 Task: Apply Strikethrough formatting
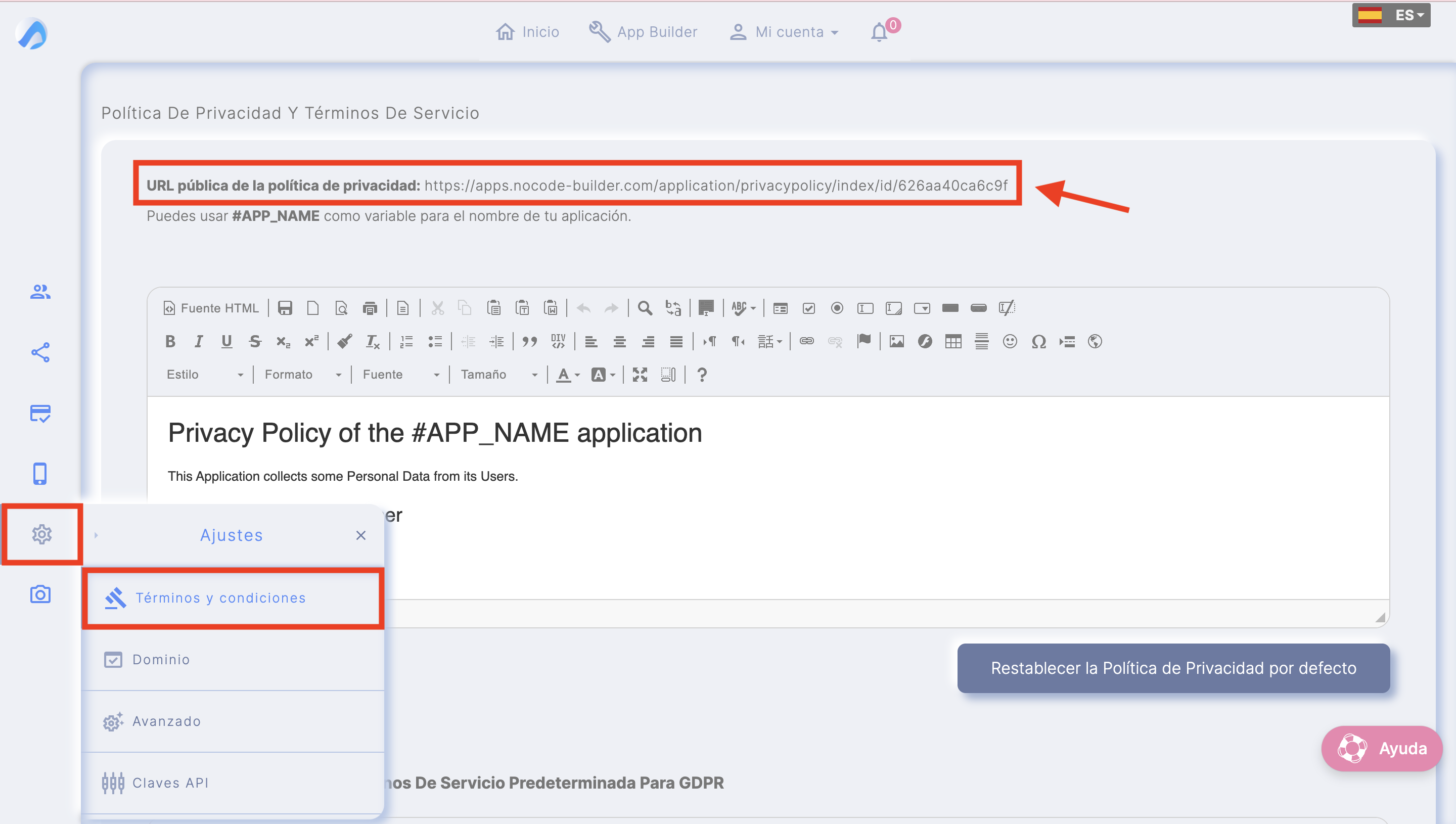point(255,341)
